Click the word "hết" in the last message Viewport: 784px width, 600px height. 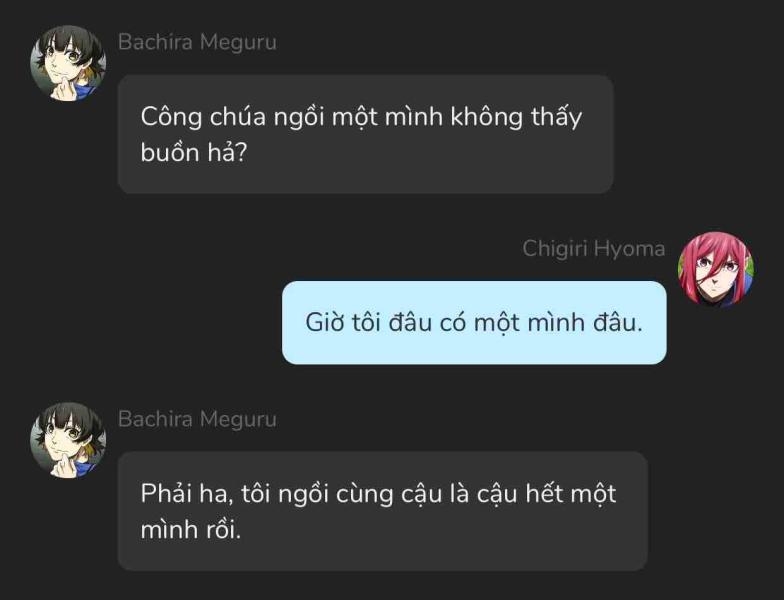pyautogui.click(x=544, y=494)
